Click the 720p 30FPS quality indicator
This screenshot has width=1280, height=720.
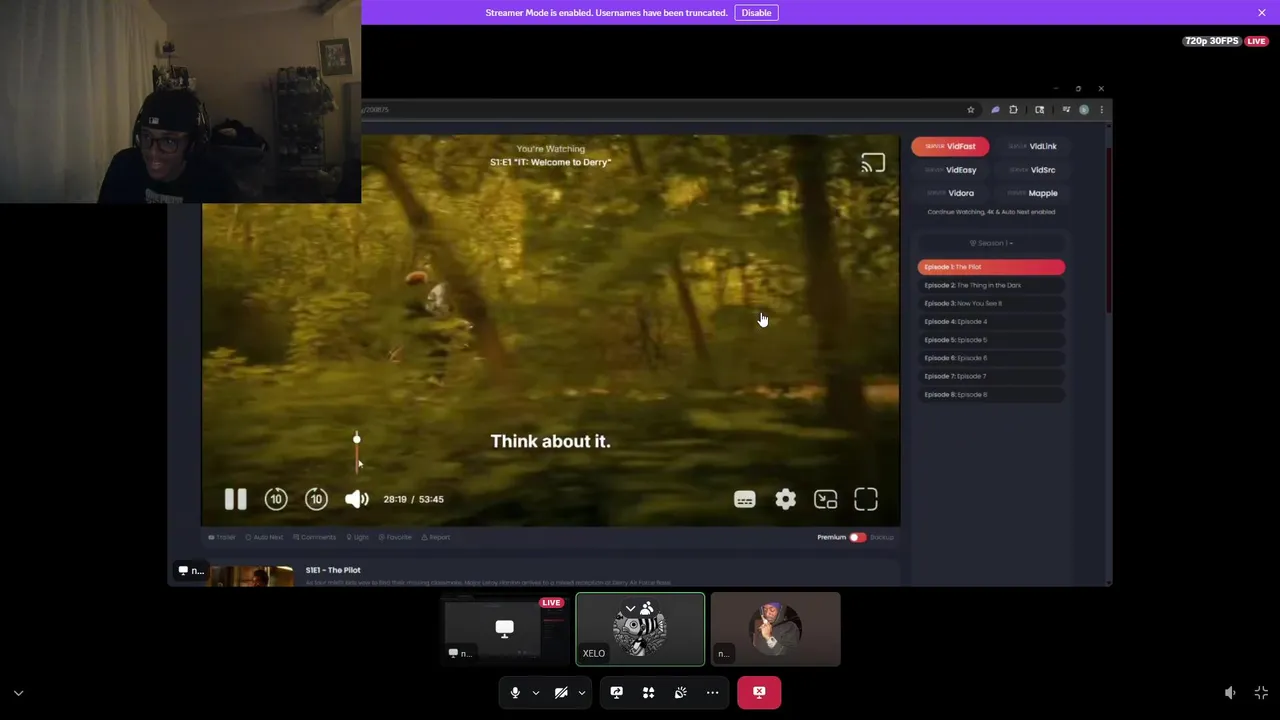click(1212, 41)
